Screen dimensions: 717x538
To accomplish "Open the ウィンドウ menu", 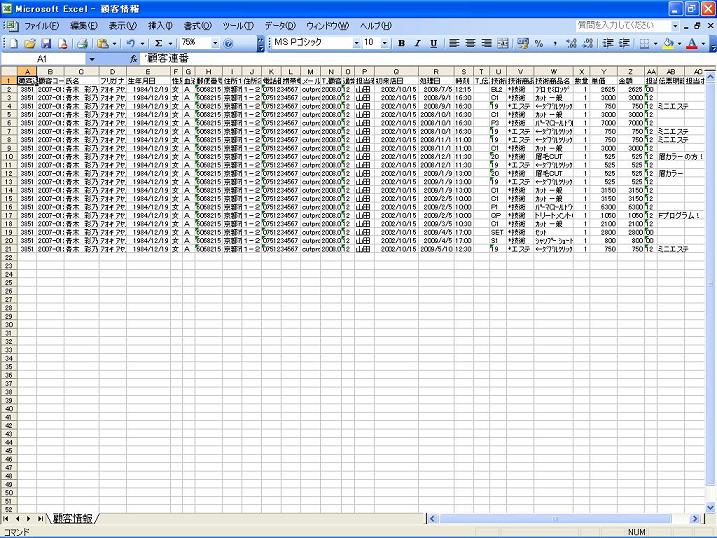I will tap(327, 26).
